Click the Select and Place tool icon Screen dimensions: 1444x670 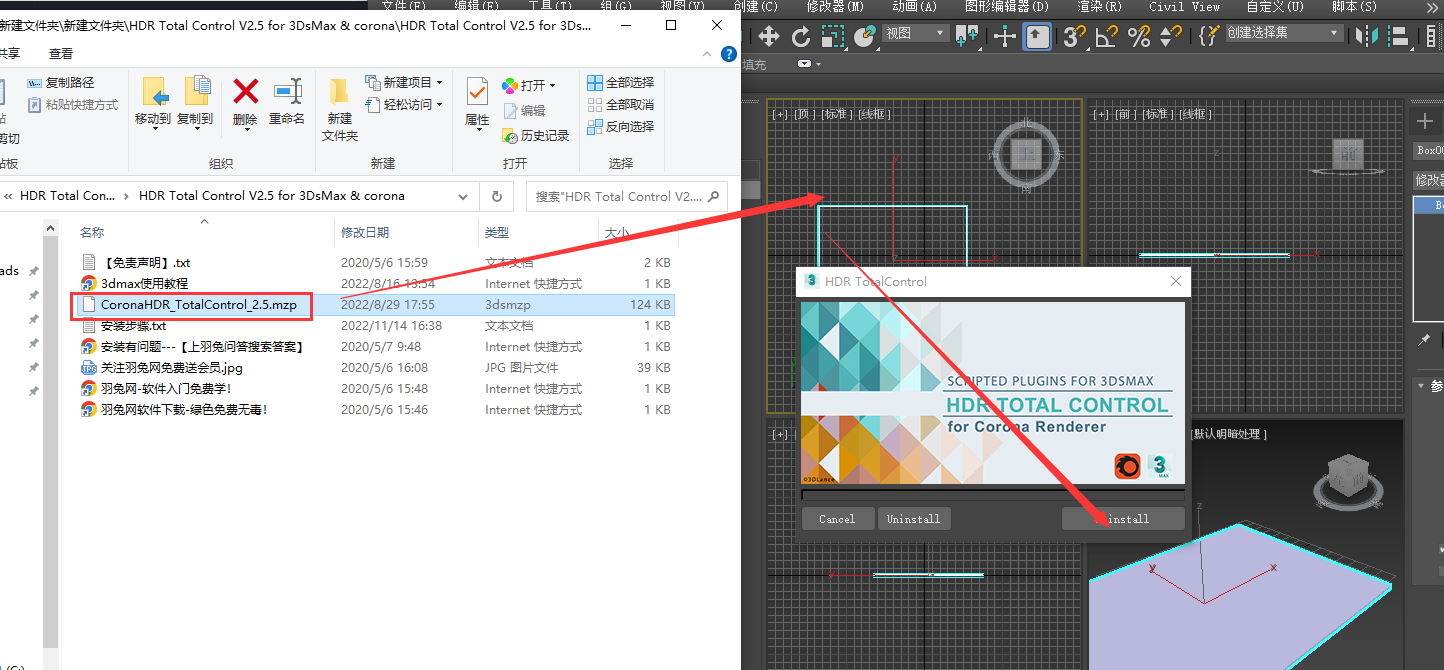(866, 37)
